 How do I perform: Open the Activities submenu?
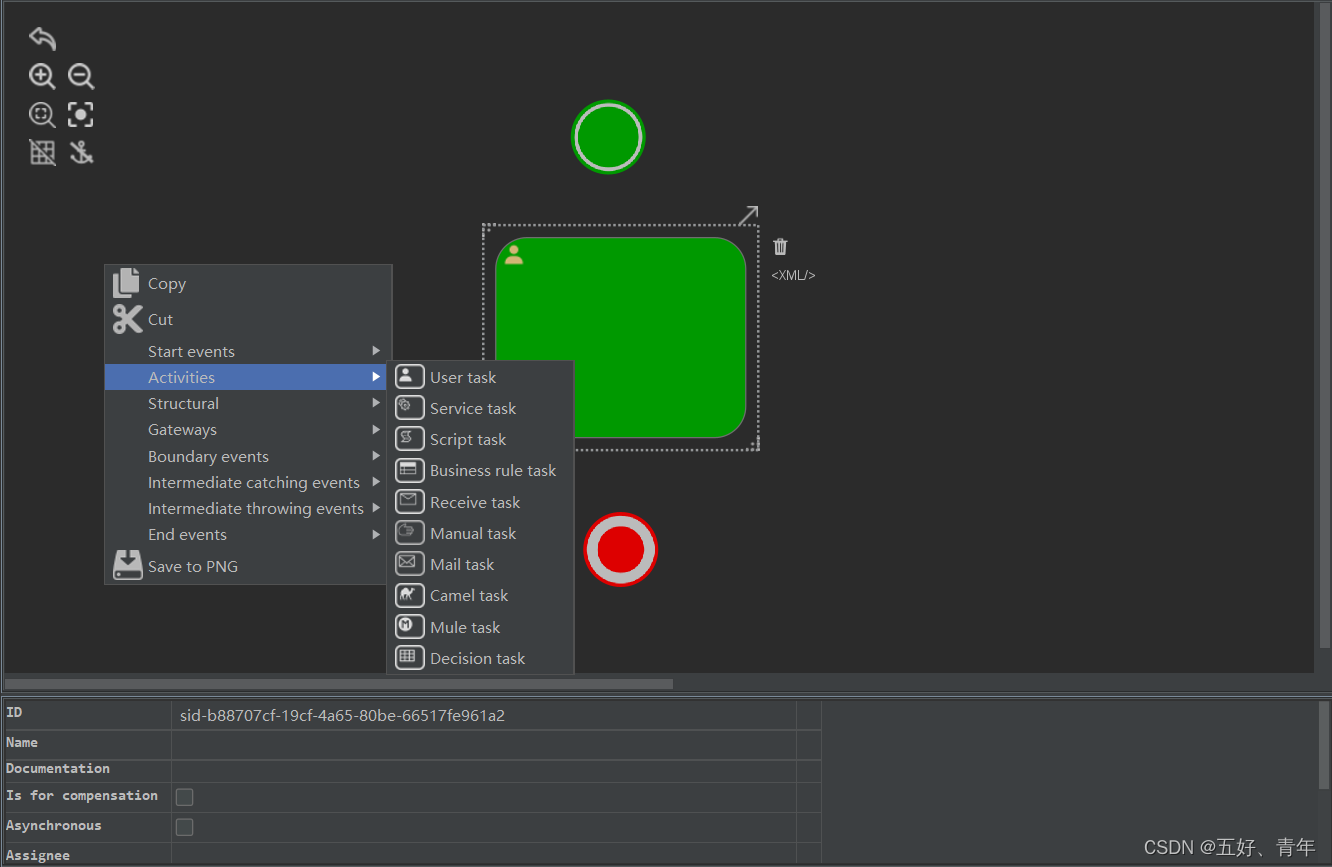pyautogui.click(x=248, y=377)
